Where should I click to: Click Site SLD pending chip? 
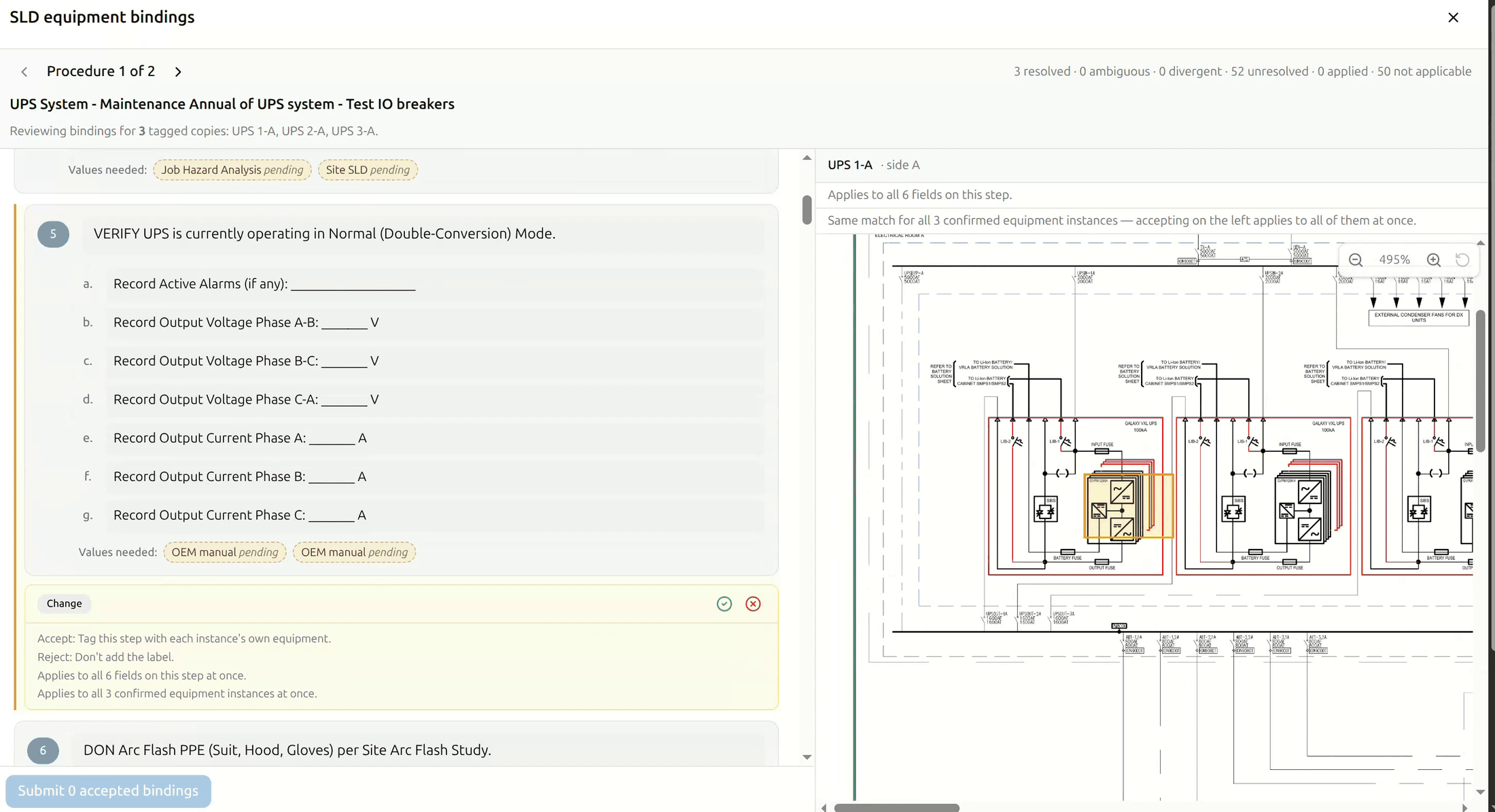tap(368, 170)
